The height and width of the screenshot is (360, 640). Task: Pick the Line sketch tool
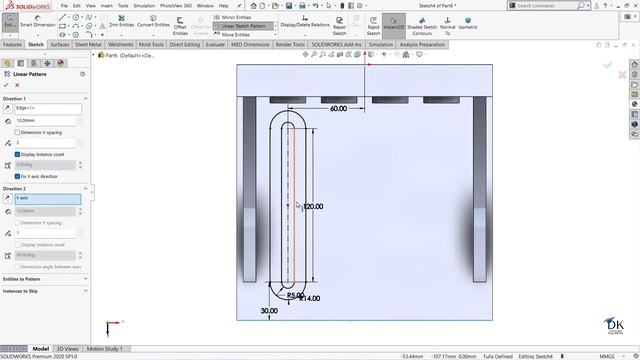(x=62, y=18)
